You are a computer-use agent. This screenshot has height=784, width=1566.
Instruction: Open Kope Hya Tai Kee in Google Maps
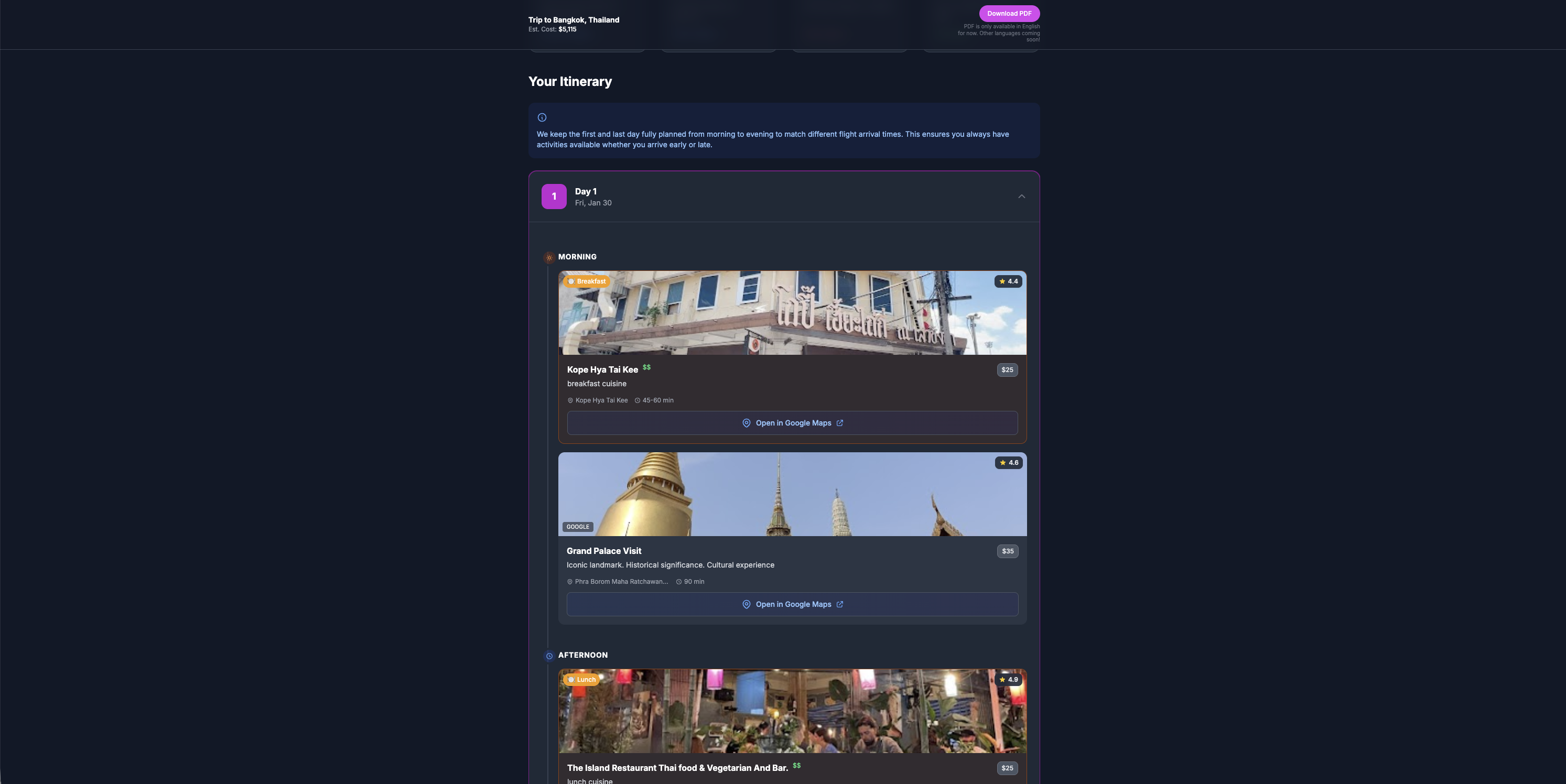point(792,423)
